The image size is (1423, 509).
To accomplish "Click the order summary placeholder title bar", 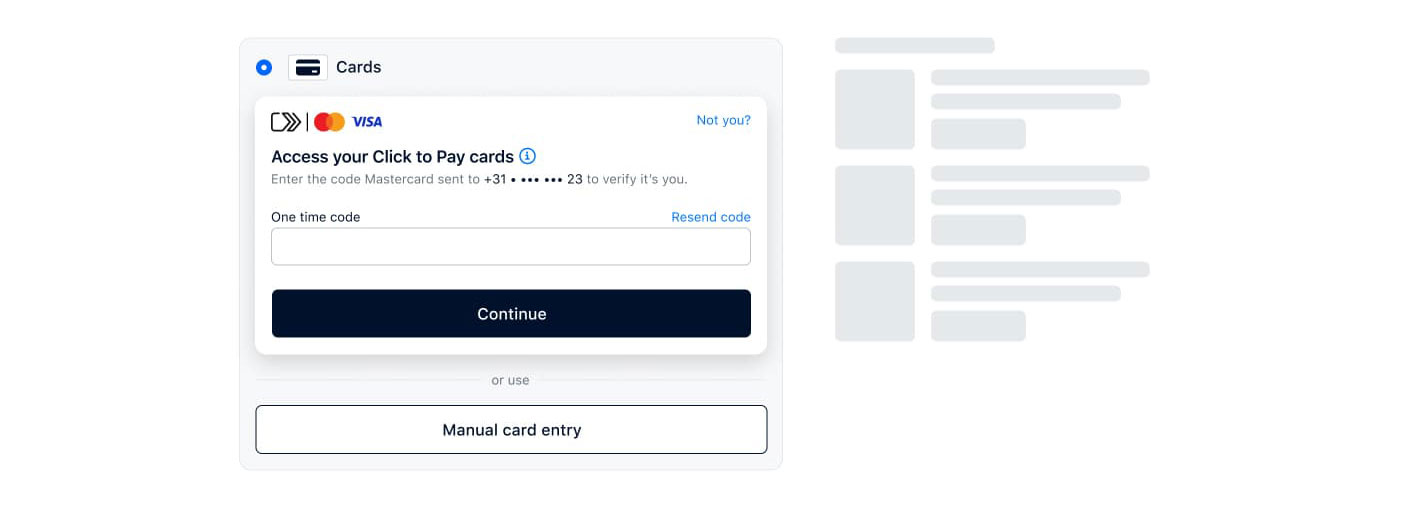I will tap(914, 45).
